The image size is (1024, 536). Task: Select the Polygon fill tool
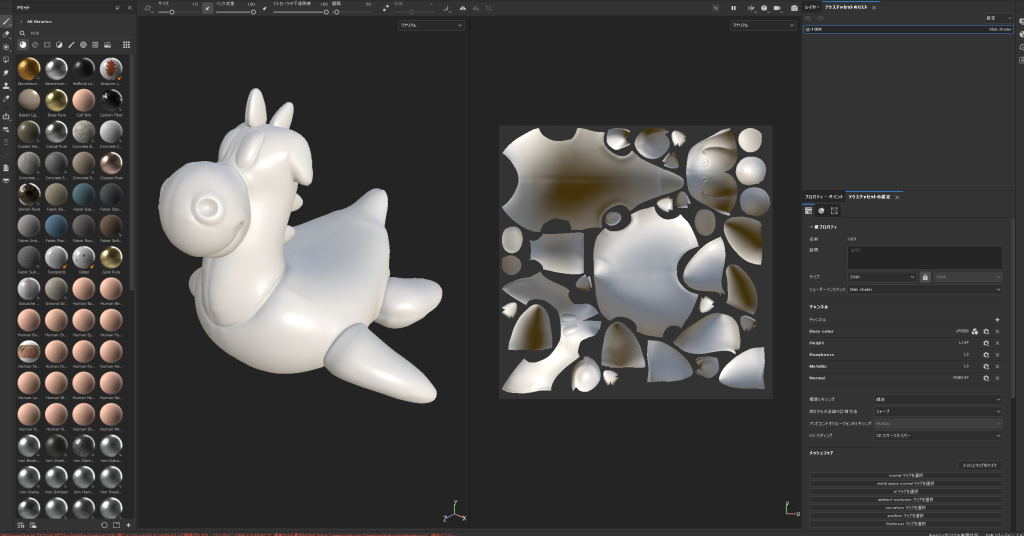tap(6, 60)
